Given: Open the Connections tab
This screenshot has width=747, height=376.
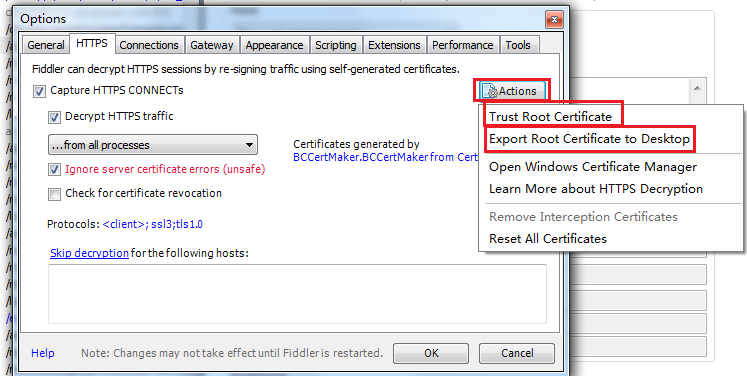Looking at the screenshot, I should click(x=149, y=45).
